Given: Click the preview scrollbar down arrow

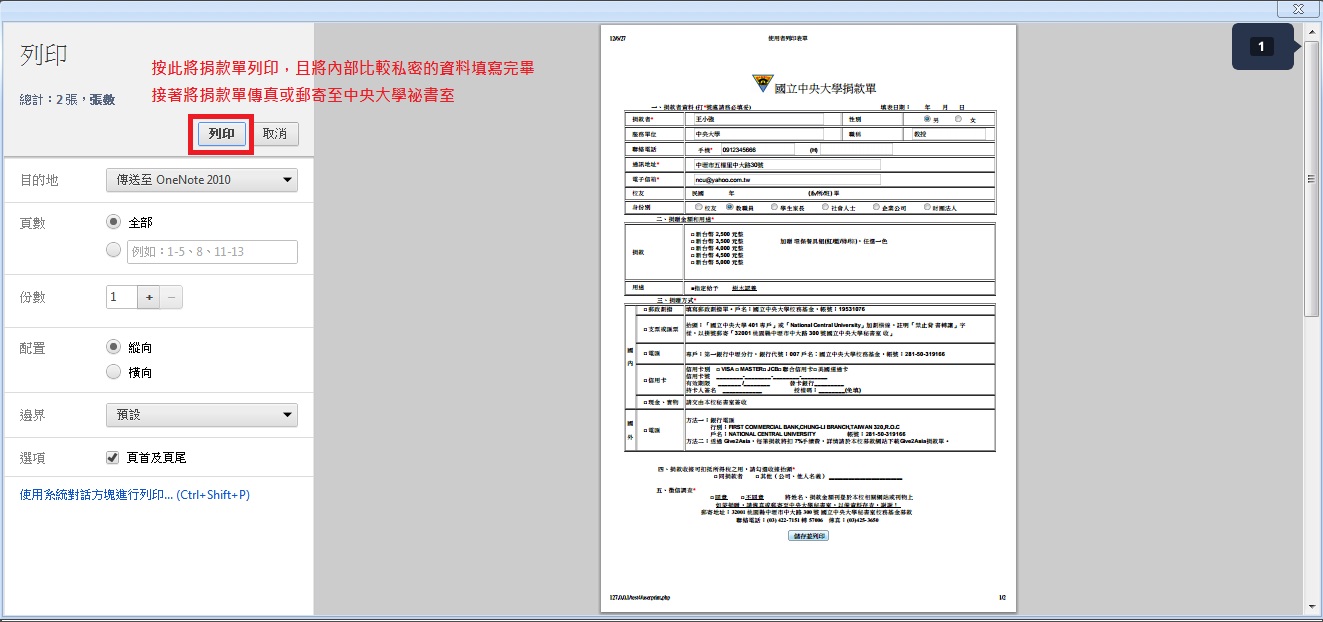Looking at the screenshot, I should tap(1312, 608).
